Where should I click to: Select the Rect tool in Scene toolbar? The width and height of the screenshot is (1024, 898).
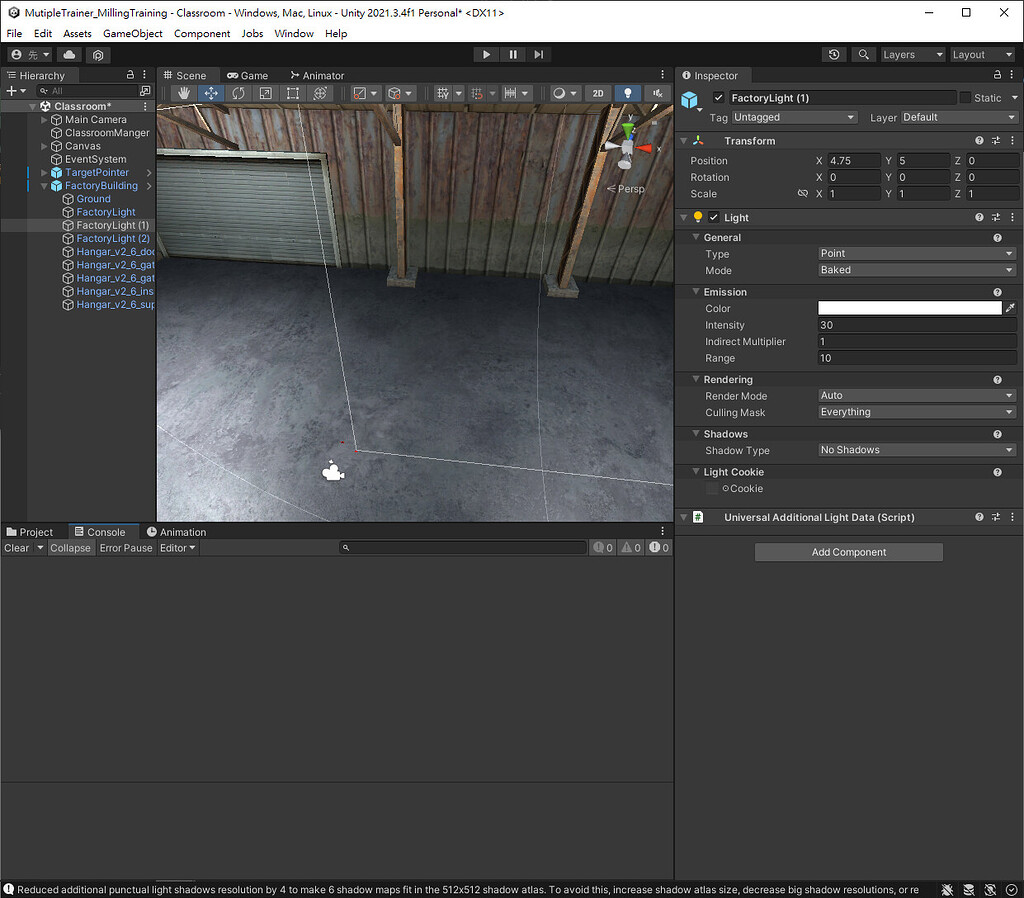click(x=292, y=93)
